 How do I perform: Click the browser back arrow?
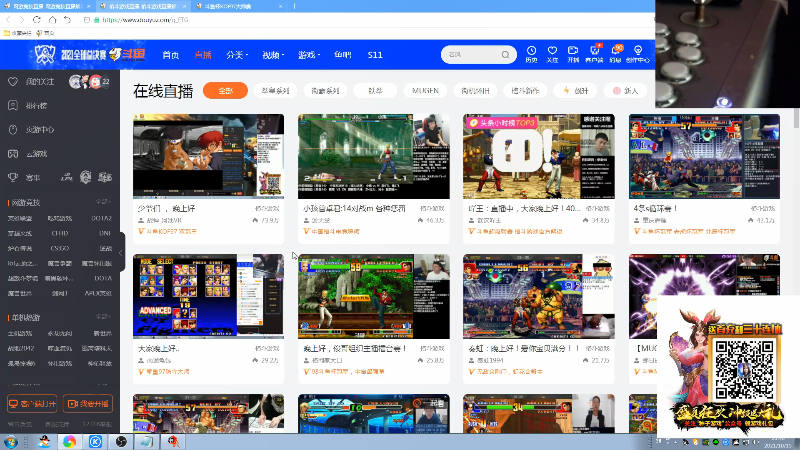[8, 19]
